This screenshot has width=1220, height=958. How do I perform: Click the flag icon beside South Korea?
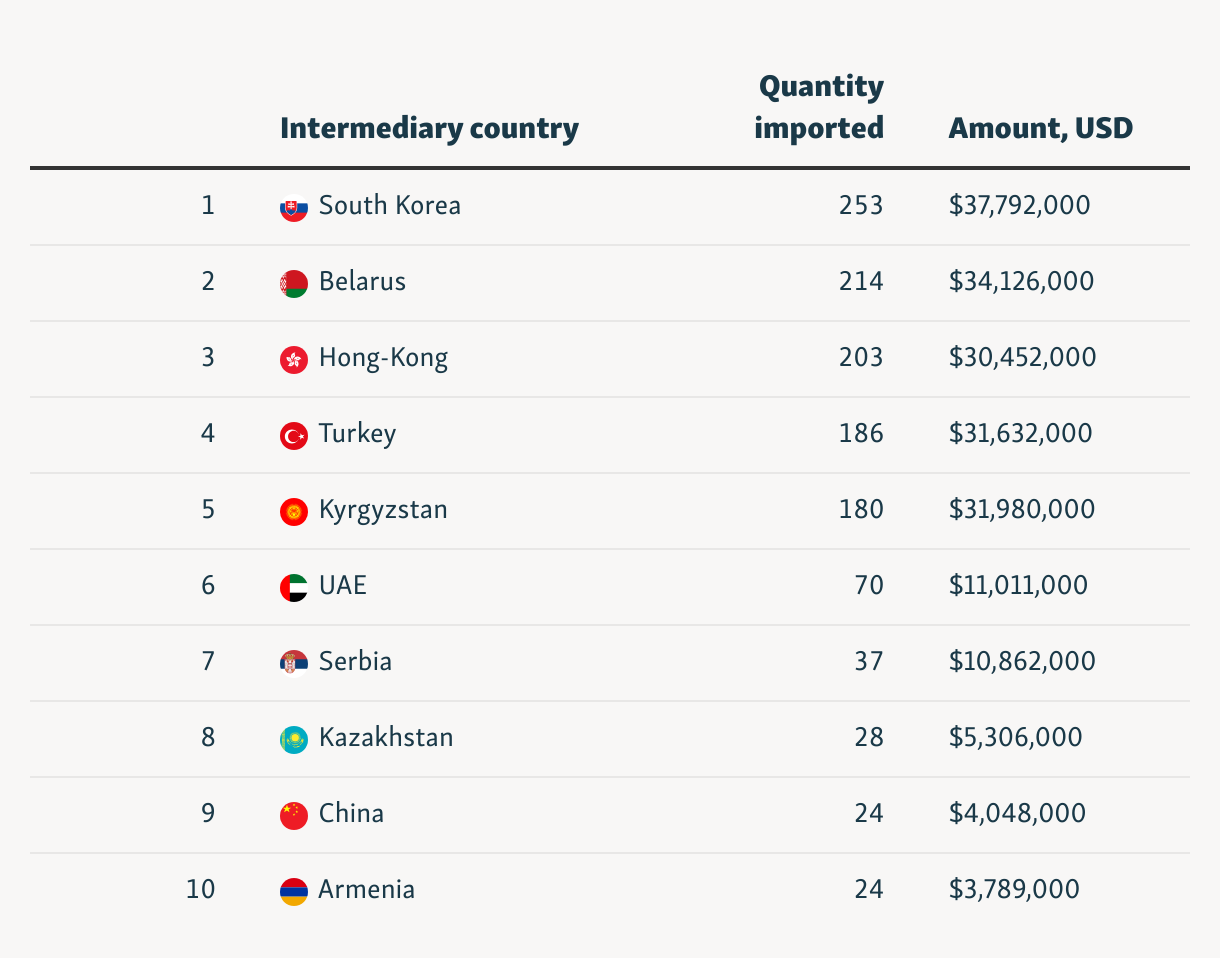point(293,208)
